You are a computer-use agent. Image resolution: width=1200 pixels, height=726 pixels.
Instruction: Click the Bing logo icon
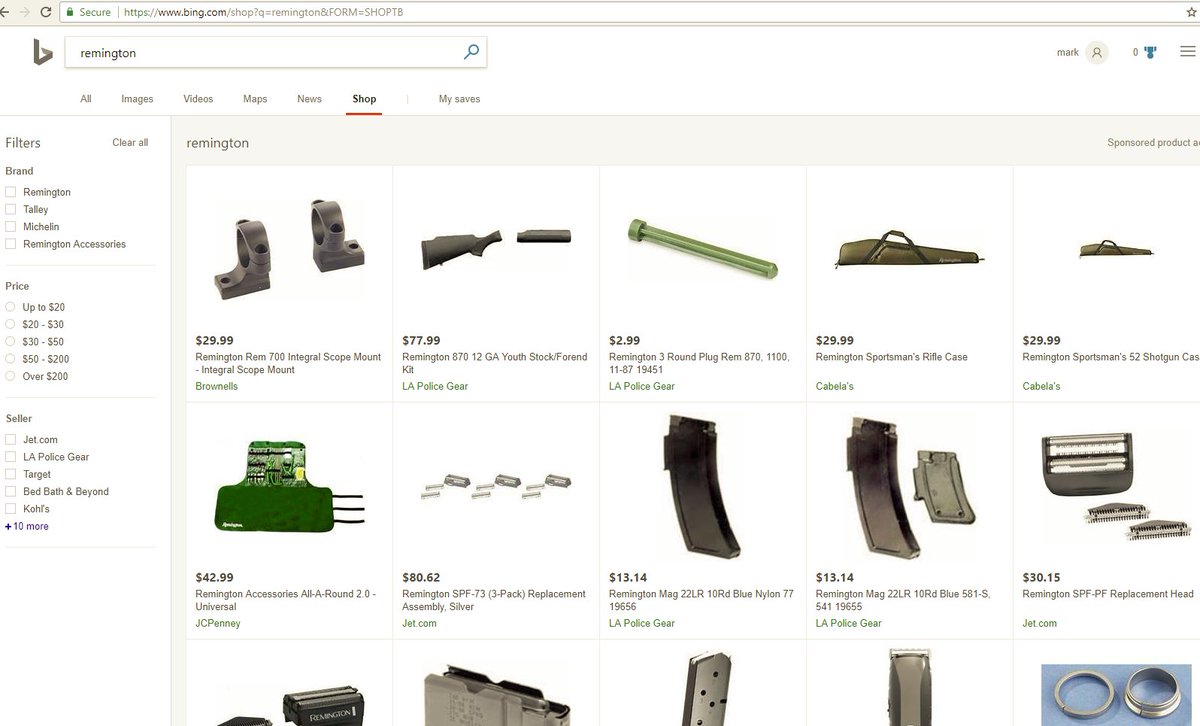tap(42, 52)
